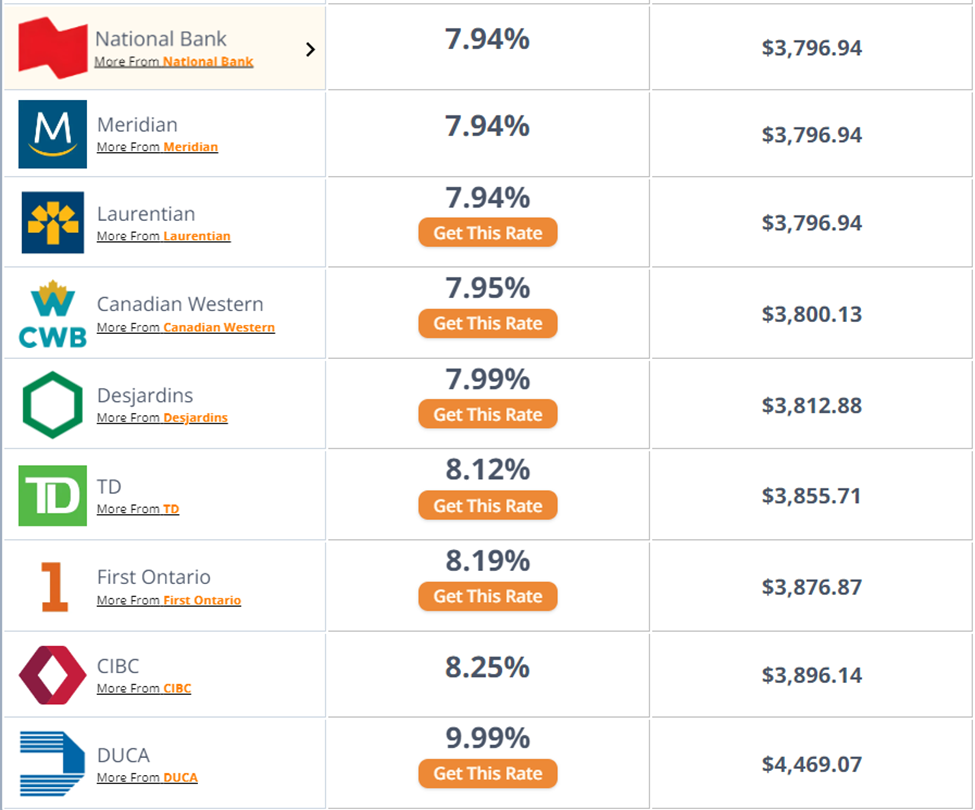Image resolution: width=975 pixels, height=810 pixels.
Task: Click the CIBC red diamond logo
Action: 52,675
